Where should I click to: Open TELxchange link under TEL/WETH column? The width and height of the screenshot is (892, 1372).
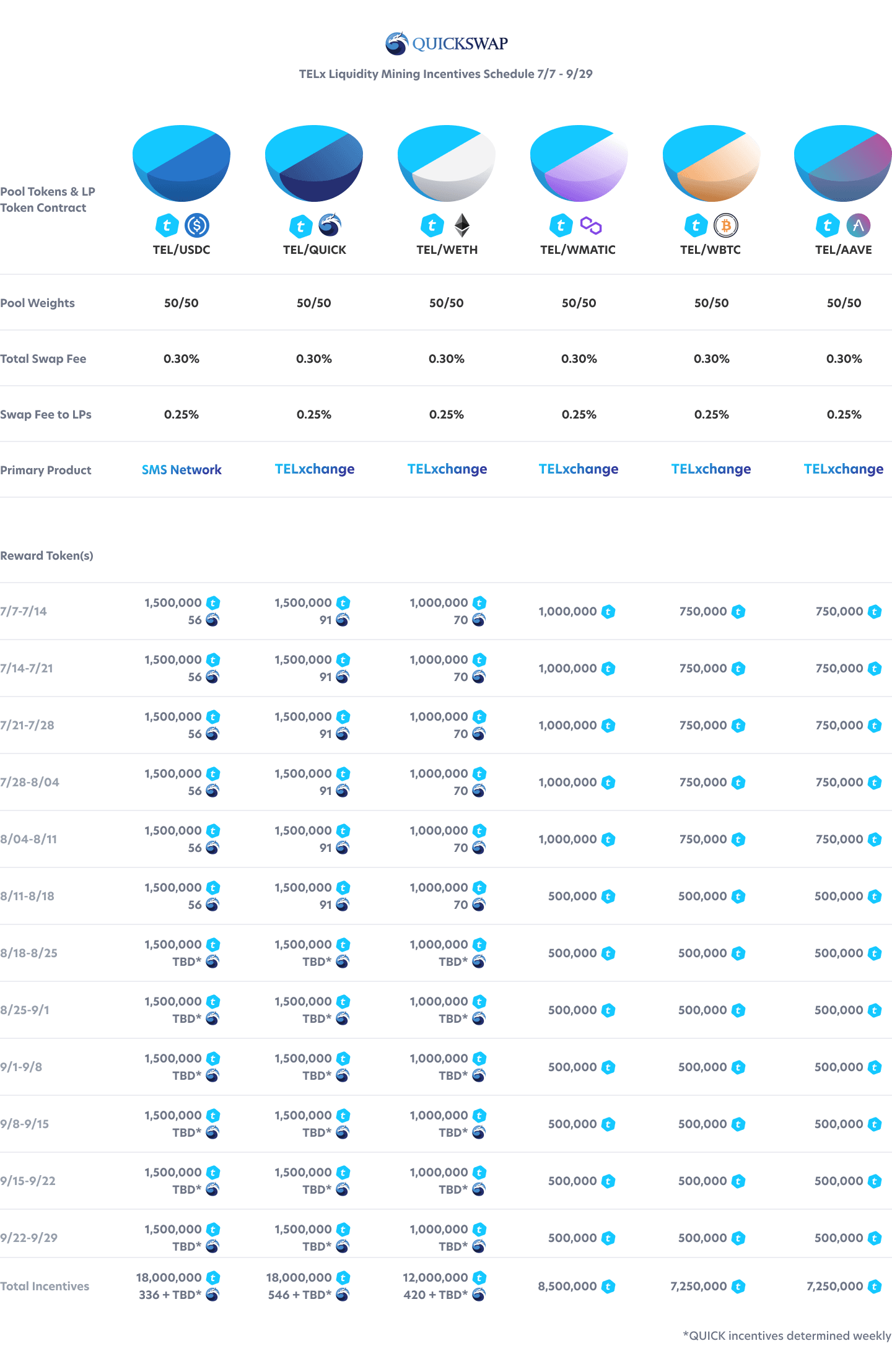447,469
